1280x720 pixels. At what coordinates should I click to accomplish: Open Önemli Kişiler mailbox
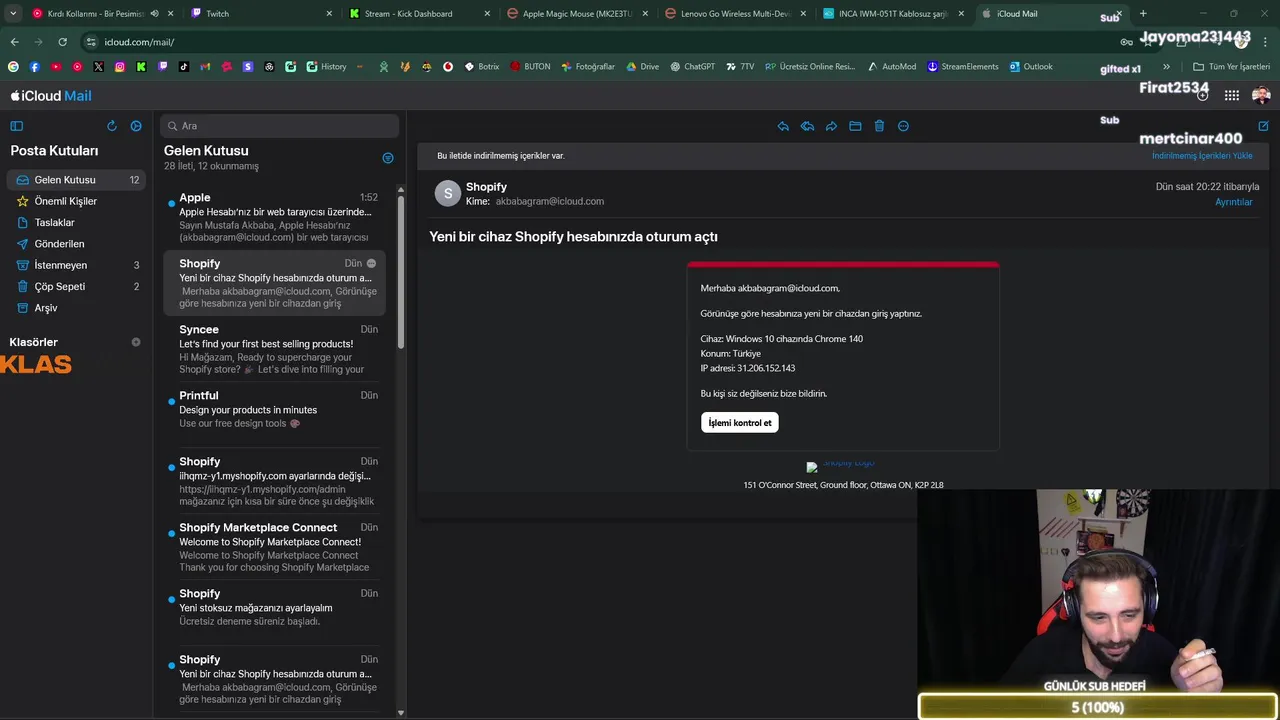click(x=76, y=201)
